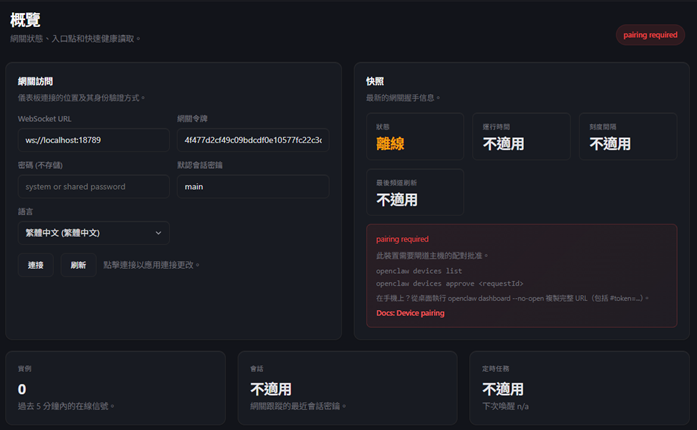Image resolution: width=697 pixels, height=430 pixels.
Task: Open the 會話 summary card
Action: pyautogui.click(x=347, y=387)
